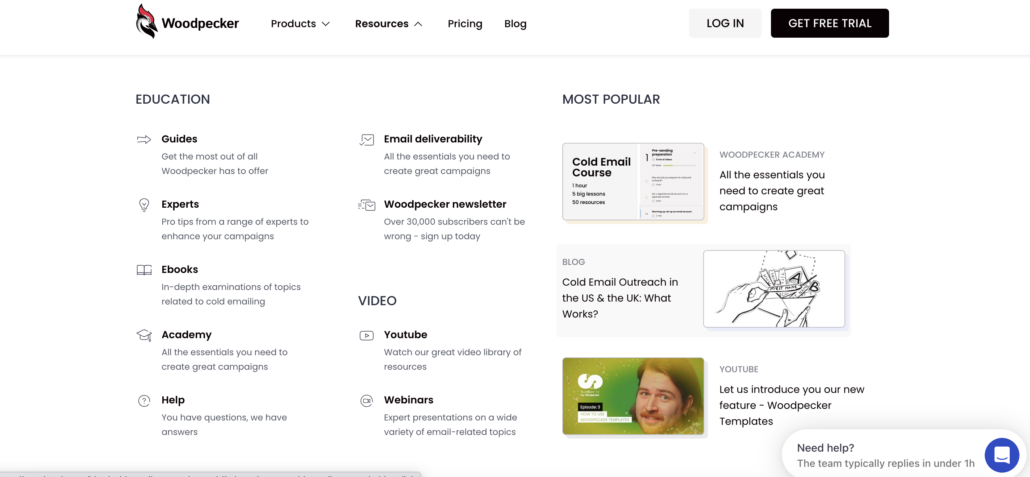
Task: Click the LOG IN button
Action: coord(725,23)
